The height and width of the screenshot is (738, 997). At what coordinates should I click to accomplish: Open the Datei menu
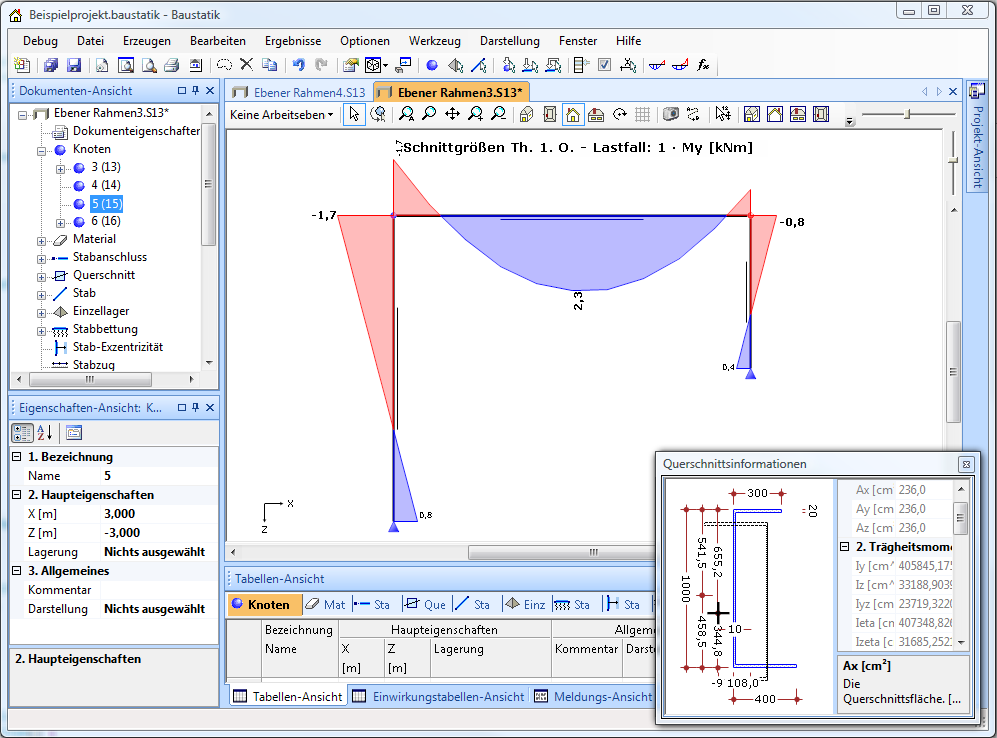tap(90, 41)
